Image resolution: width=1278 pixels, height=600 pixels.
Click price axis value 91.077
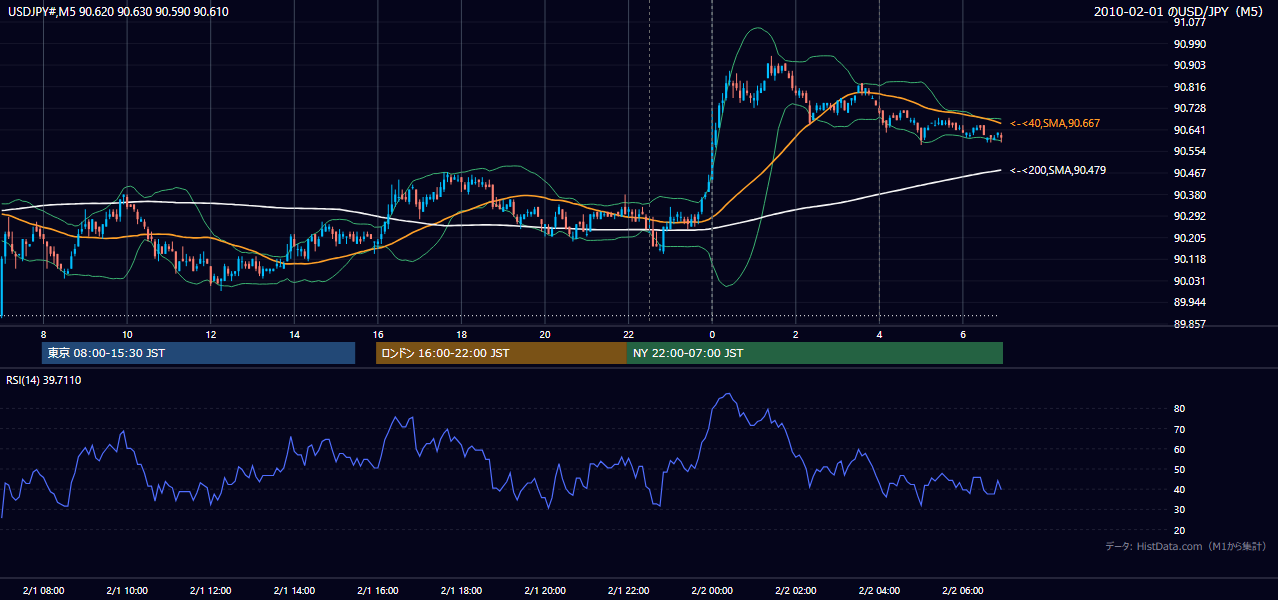coord(1189,22)
